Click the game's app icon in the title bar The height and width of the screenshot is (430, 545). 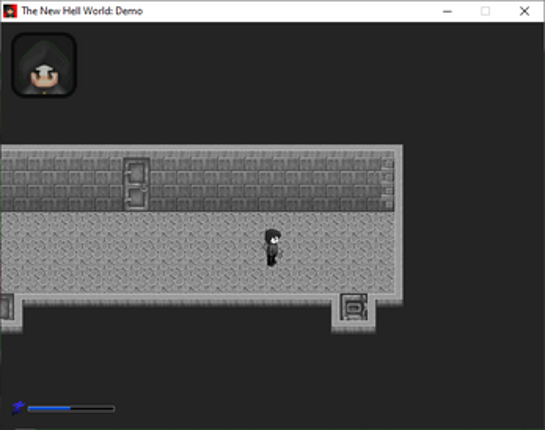pyautogui.click(x=10, y=11)
